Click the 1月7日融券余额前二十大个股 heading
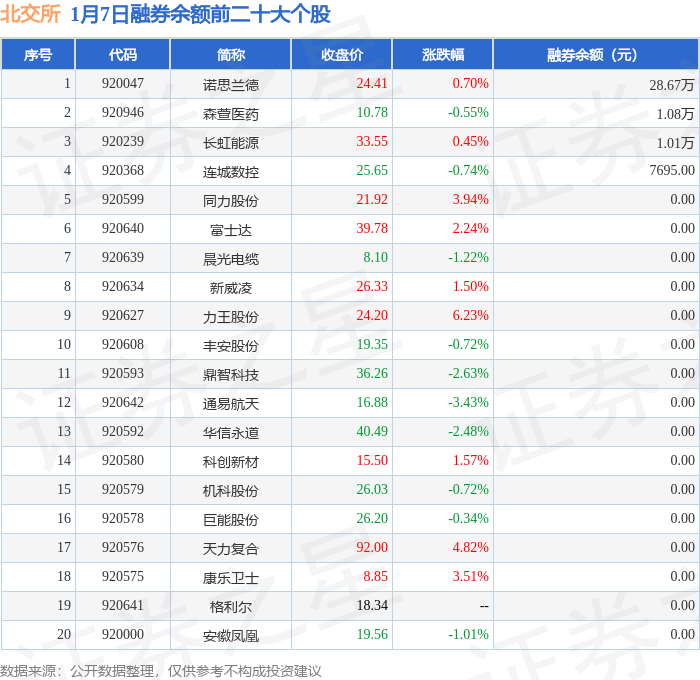The width and height of the screenshot is (700, 680). click(x=200, y=14)
